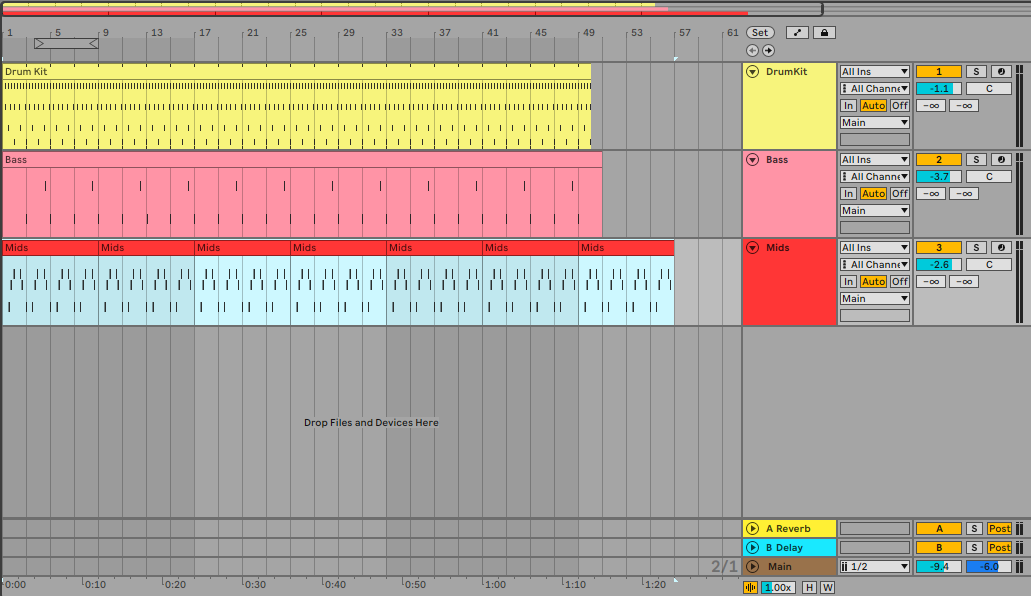Collapse the Mids track with its fold arrow
This screenshot has width=1031, height=596.
click(752, 248)
